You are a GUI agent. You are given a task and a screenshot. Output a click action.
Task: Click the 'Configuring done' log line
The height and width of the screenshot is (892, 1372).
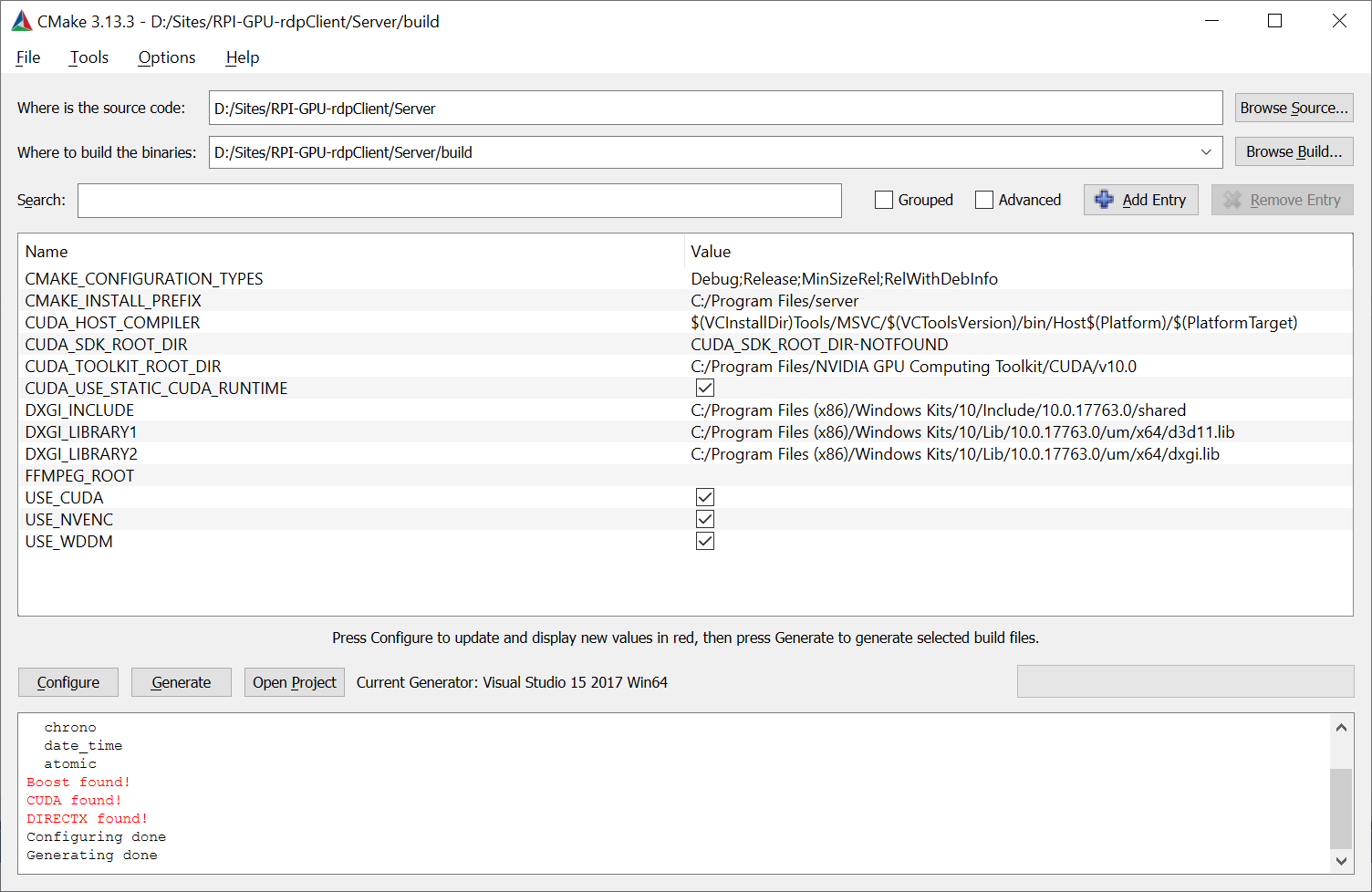coord(97,836)
